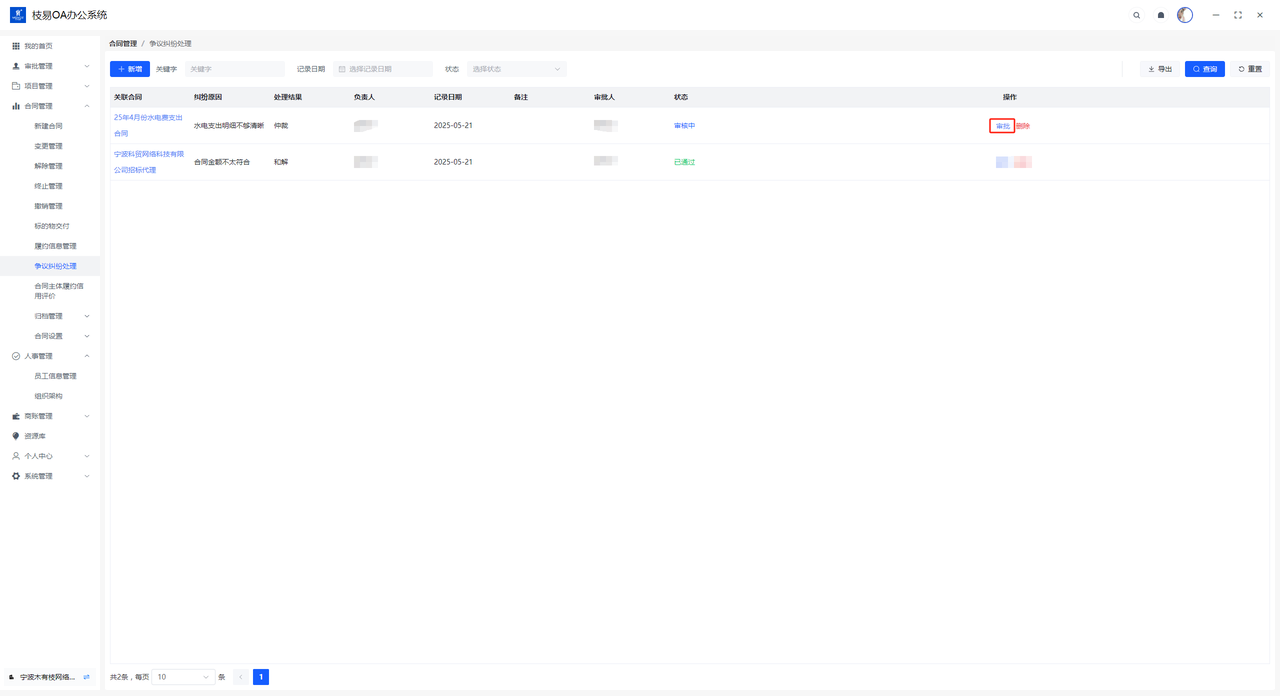
Task: Click the 资源库 location pin icon
Action: (15, 436)
